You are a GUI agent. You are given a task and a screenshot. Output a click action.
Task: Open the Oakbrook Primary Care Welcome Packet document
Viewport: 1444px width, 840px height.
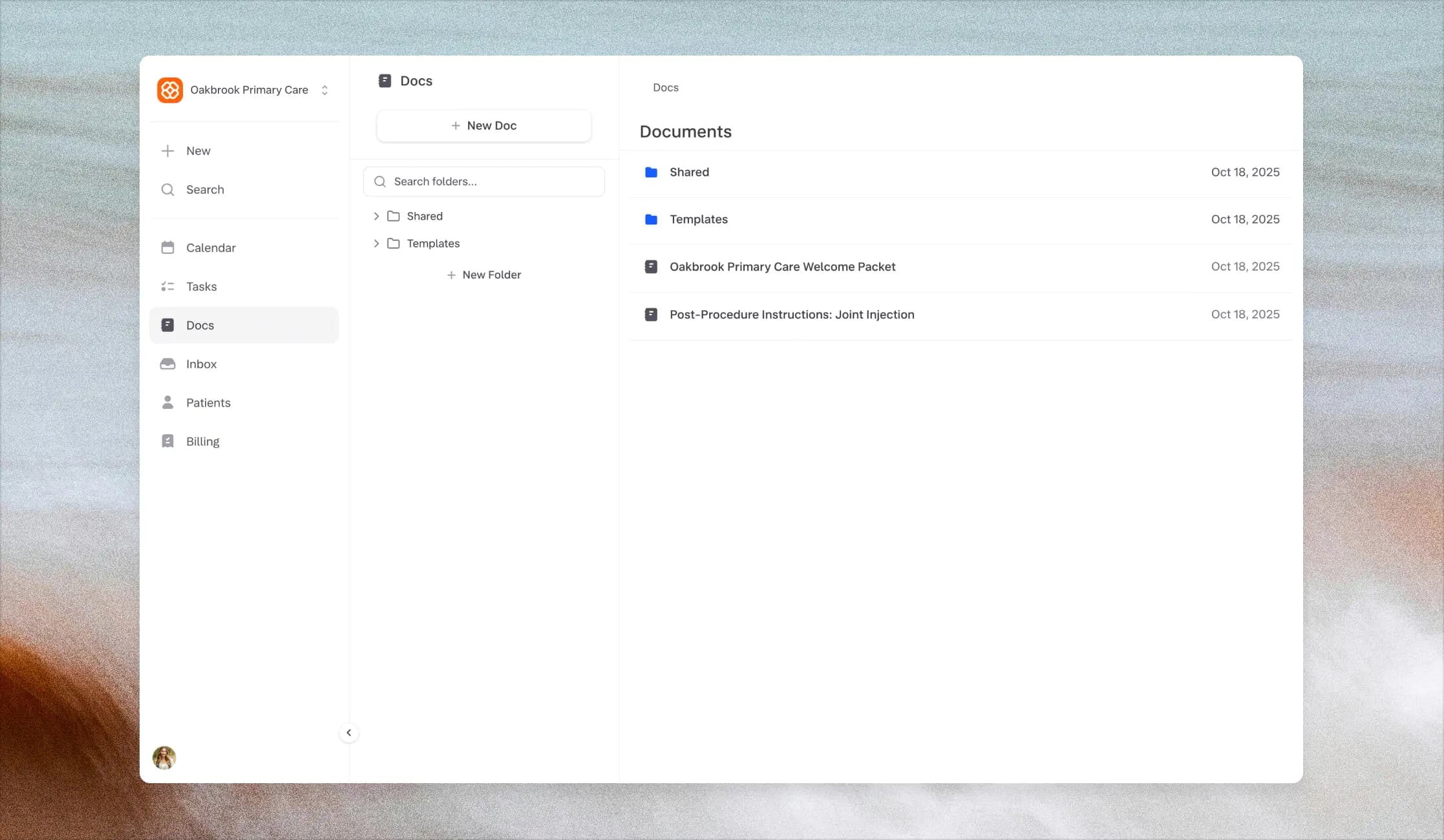pos(782,266)
